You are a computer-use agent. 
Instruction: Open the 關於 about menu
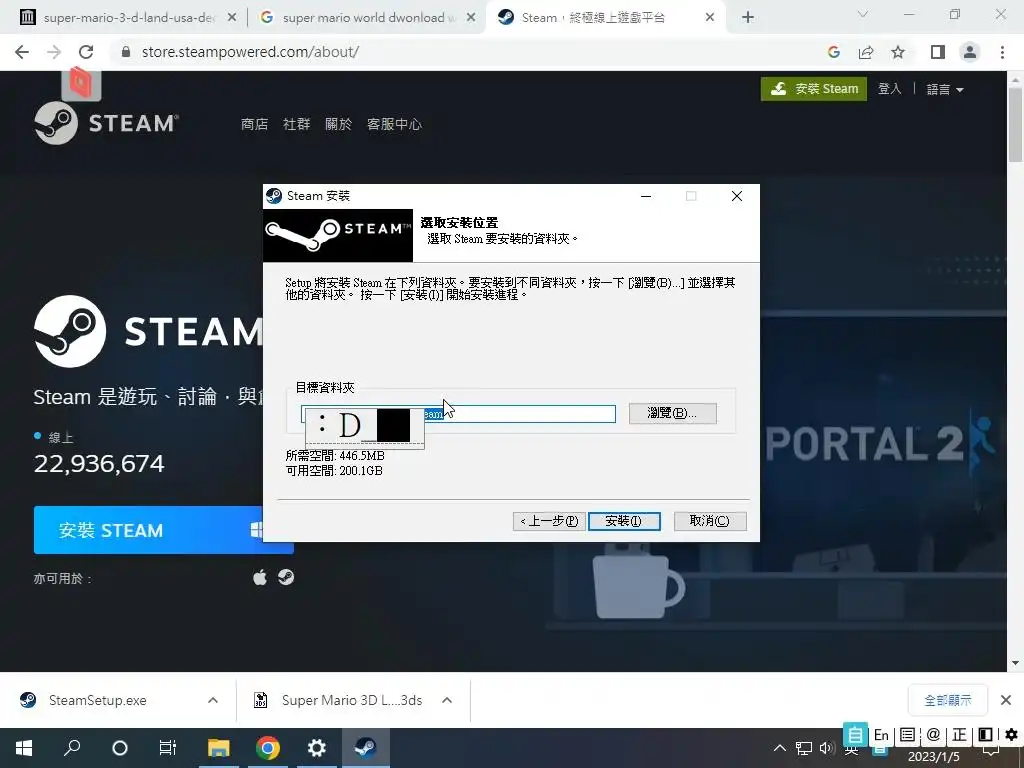(338, 124)
